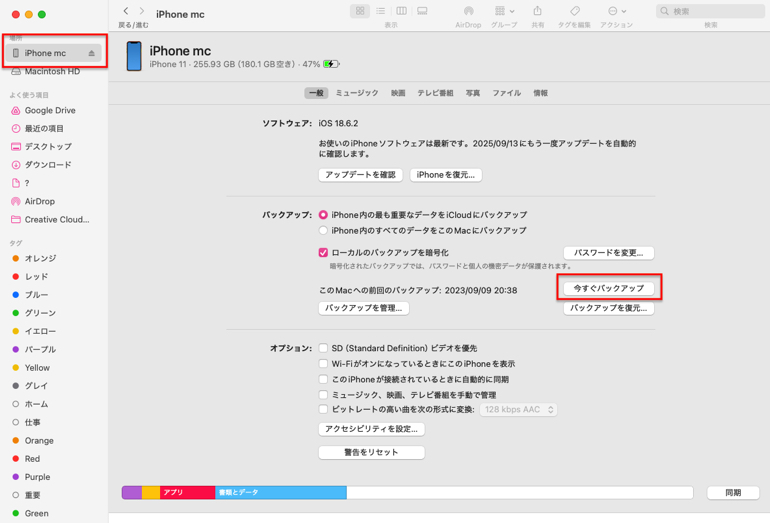
Task: Click the eject icon beside iPhone mc
Action: pyautogui.click(x=92, y=54)
